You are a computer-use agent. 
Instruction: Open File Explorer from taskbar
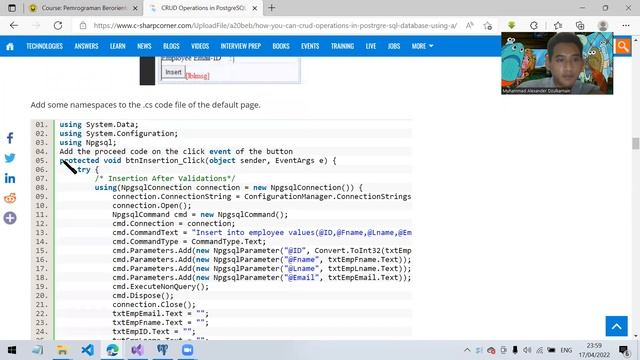pos(62,350)
